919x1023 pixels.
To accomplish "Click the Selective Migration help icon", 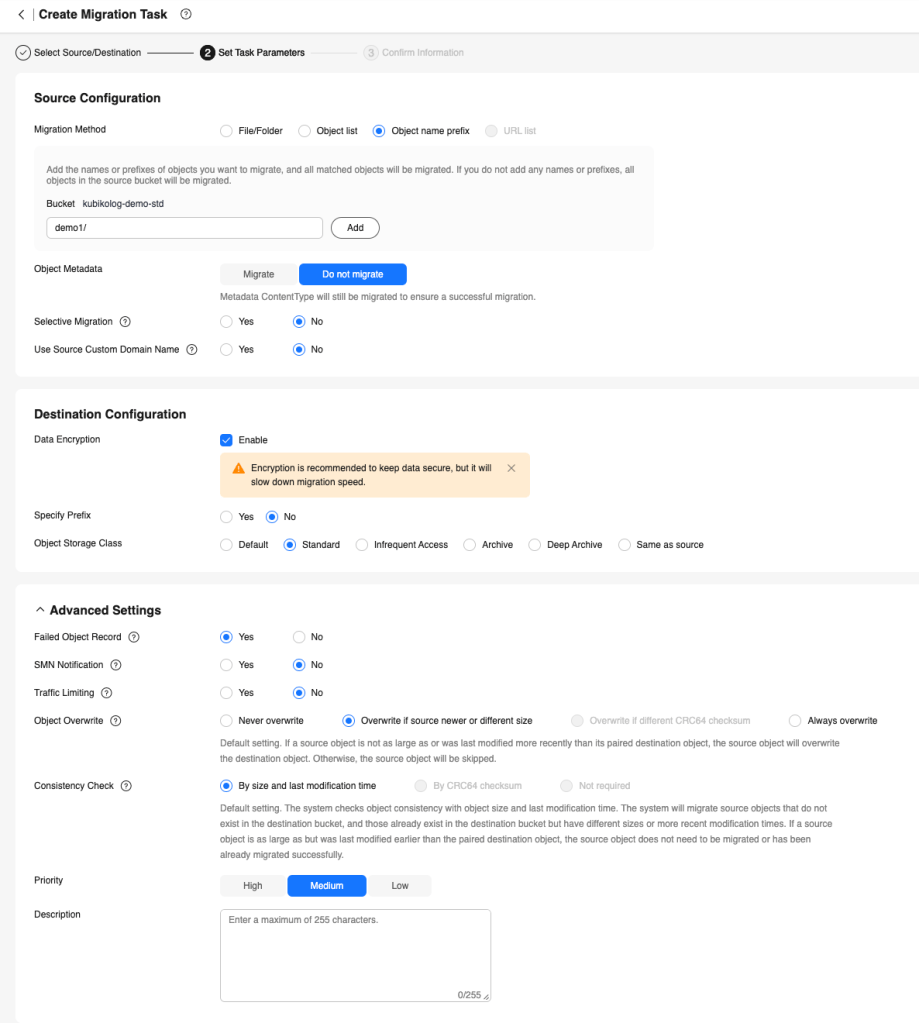I will 126,322.
